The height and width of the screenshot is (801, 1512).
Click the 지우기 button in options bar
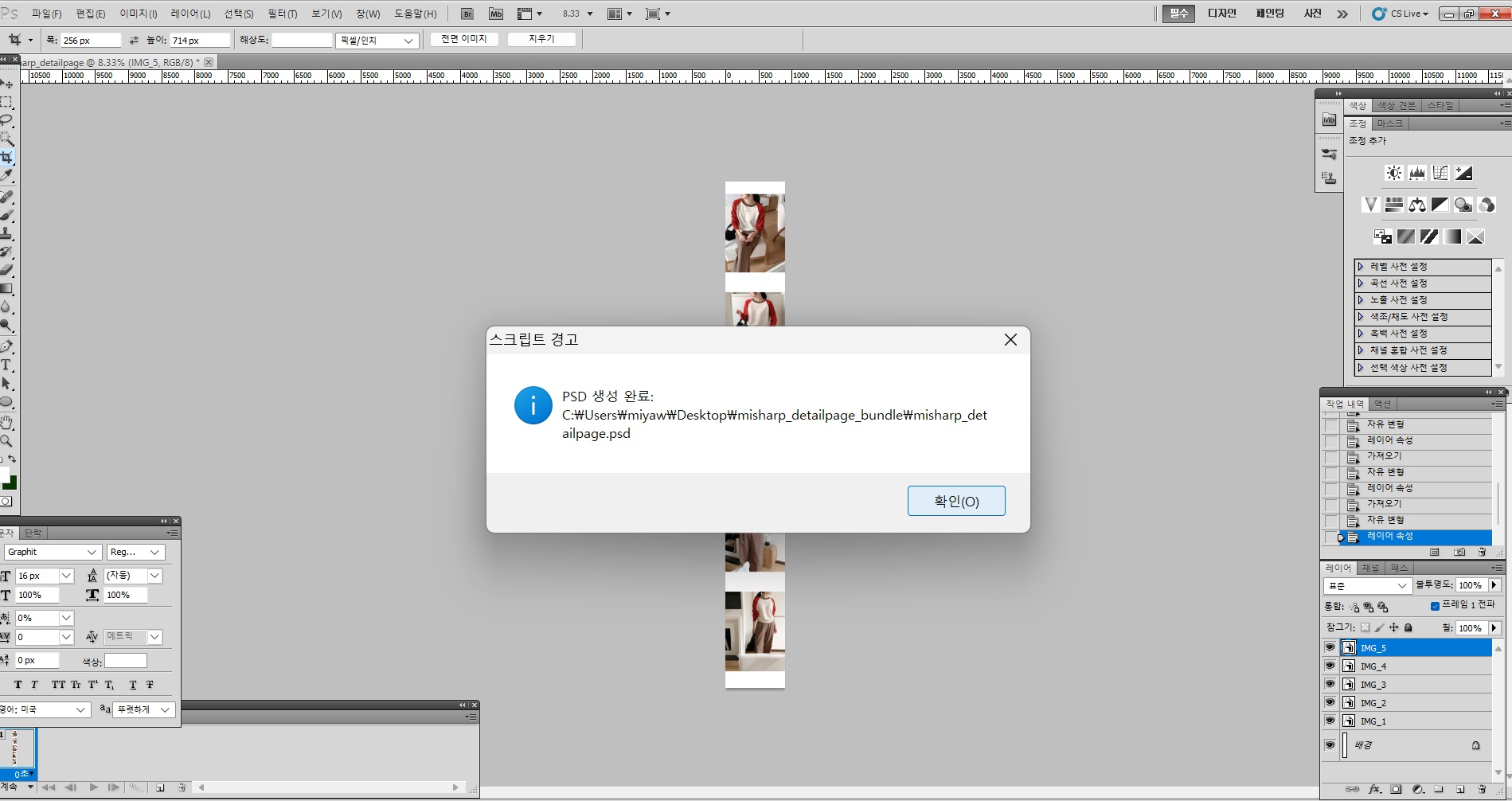pos(541,39)
